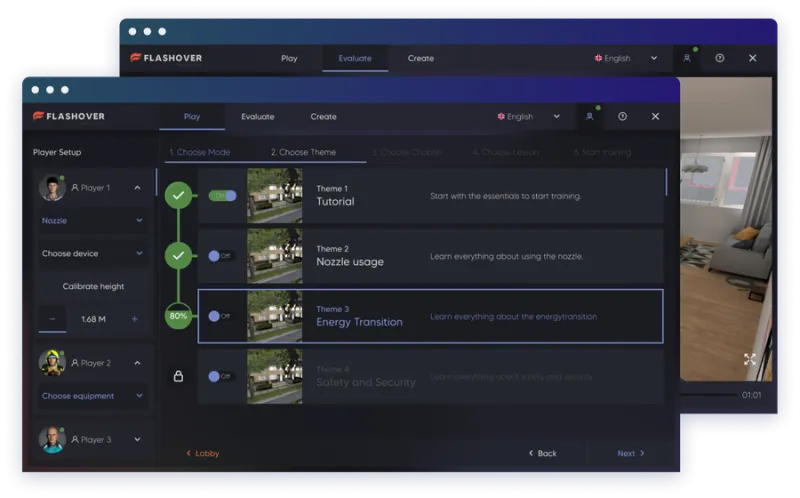
Task: Open the Choose device dropdown
Action: pos(93,253)
